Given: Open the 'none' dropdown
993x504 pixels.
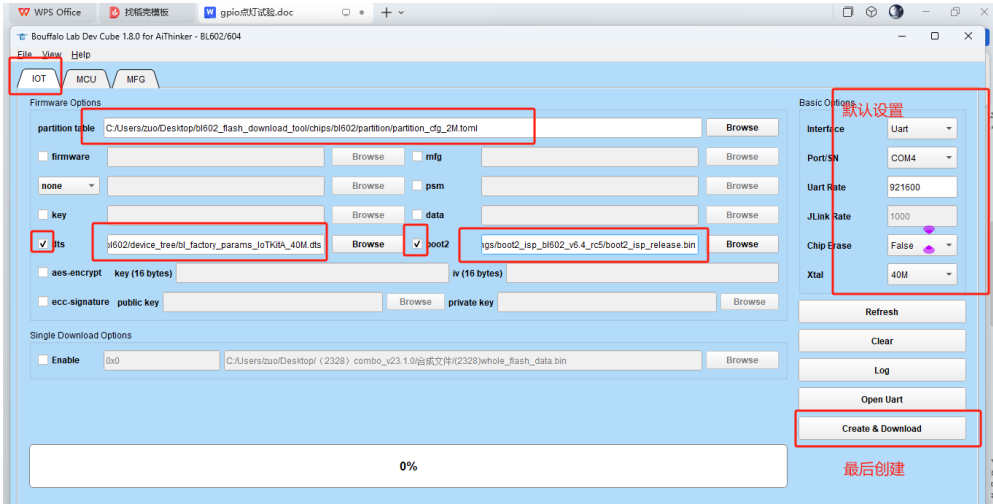Looking at the screenshot, I should (x=68, y=186).
